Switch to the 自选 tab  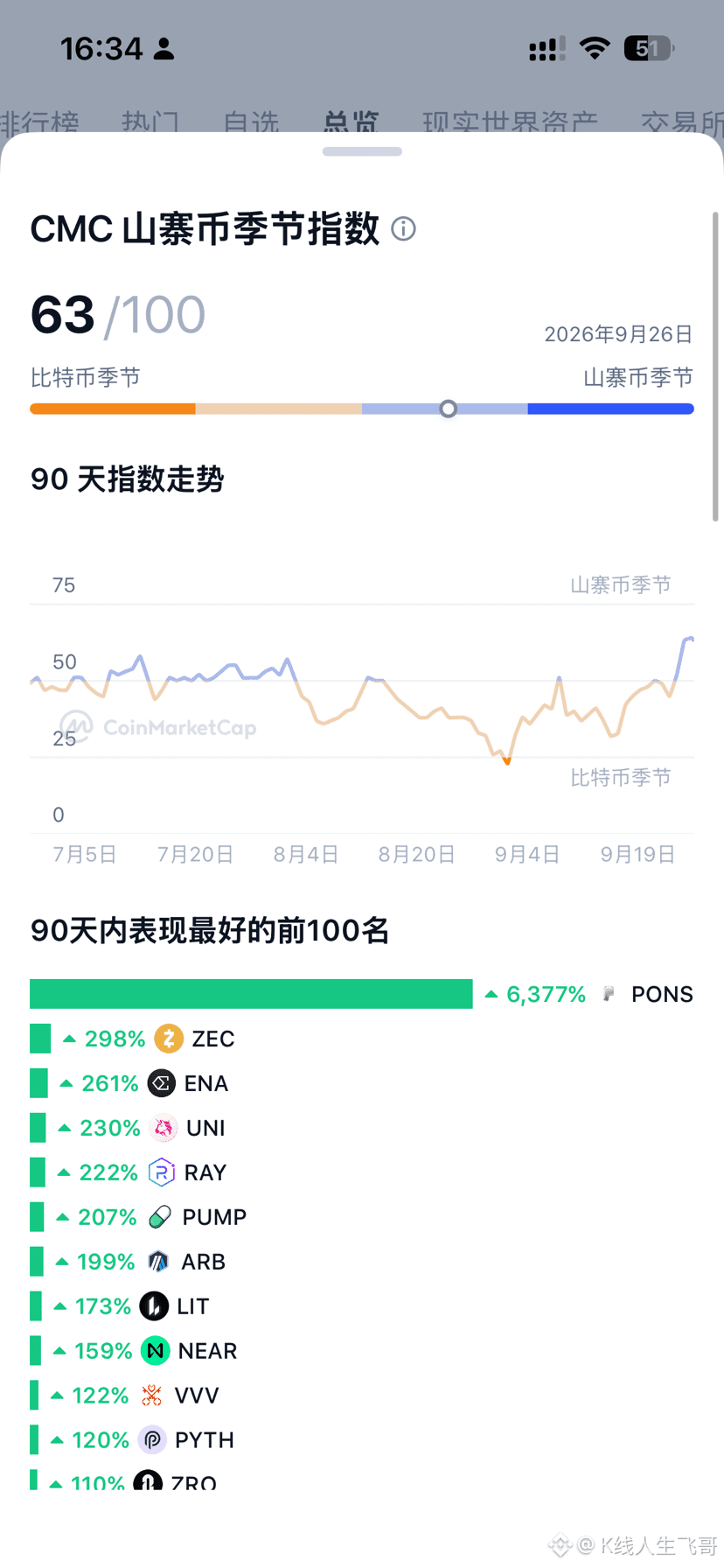click(x=251, y=122)
